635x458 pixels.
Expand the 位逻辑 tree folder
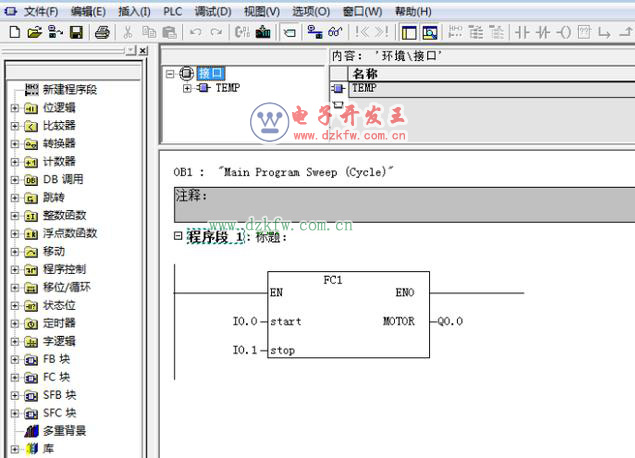click(x=14, y=108)
